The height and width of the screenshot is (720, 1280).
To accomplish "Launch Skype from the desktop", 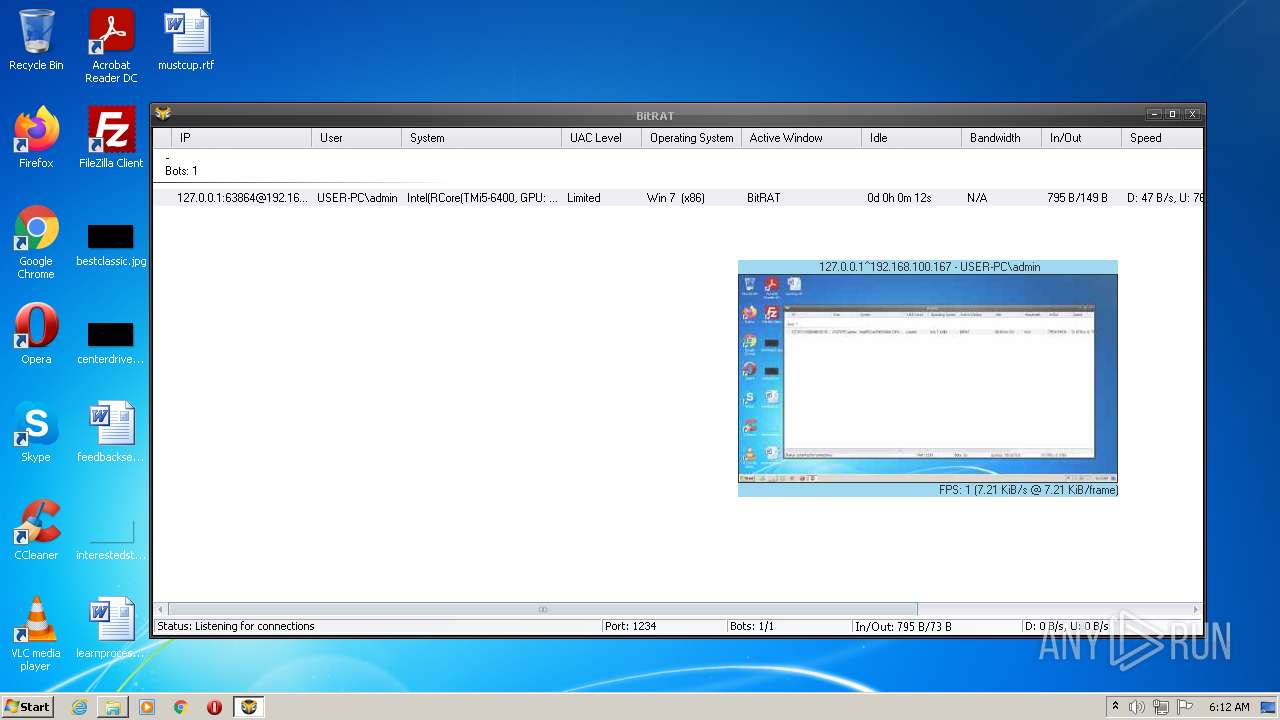I will 36,432.
